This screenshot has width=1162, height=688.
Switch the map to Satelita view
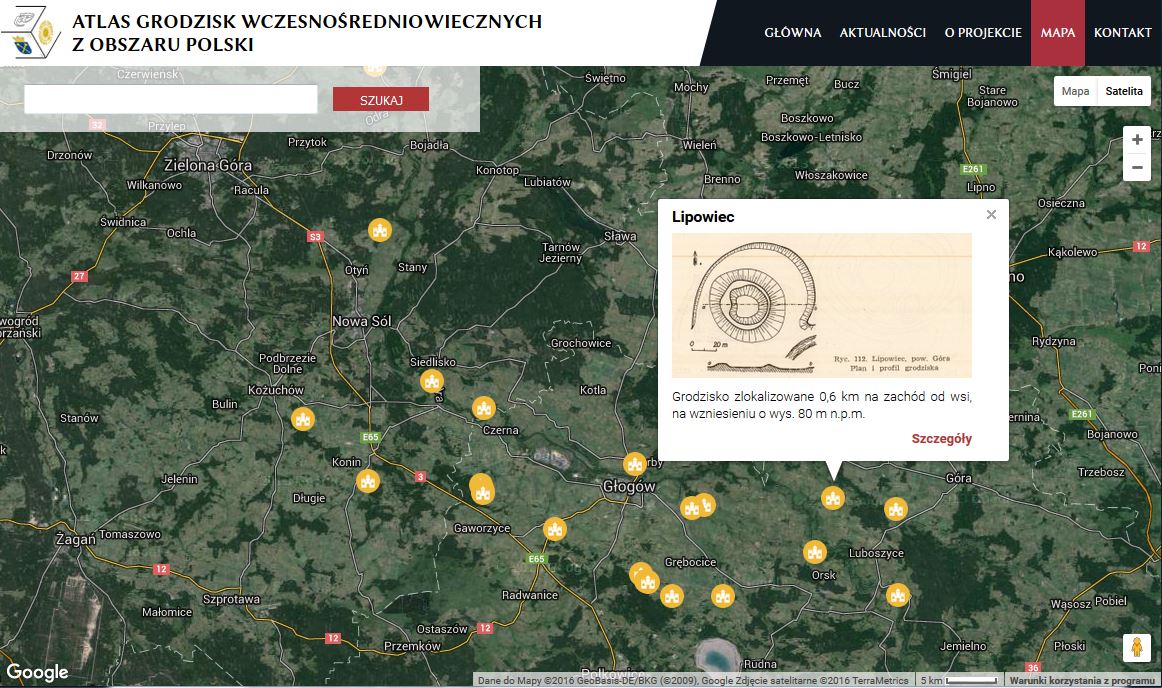tap(1124, 91)
